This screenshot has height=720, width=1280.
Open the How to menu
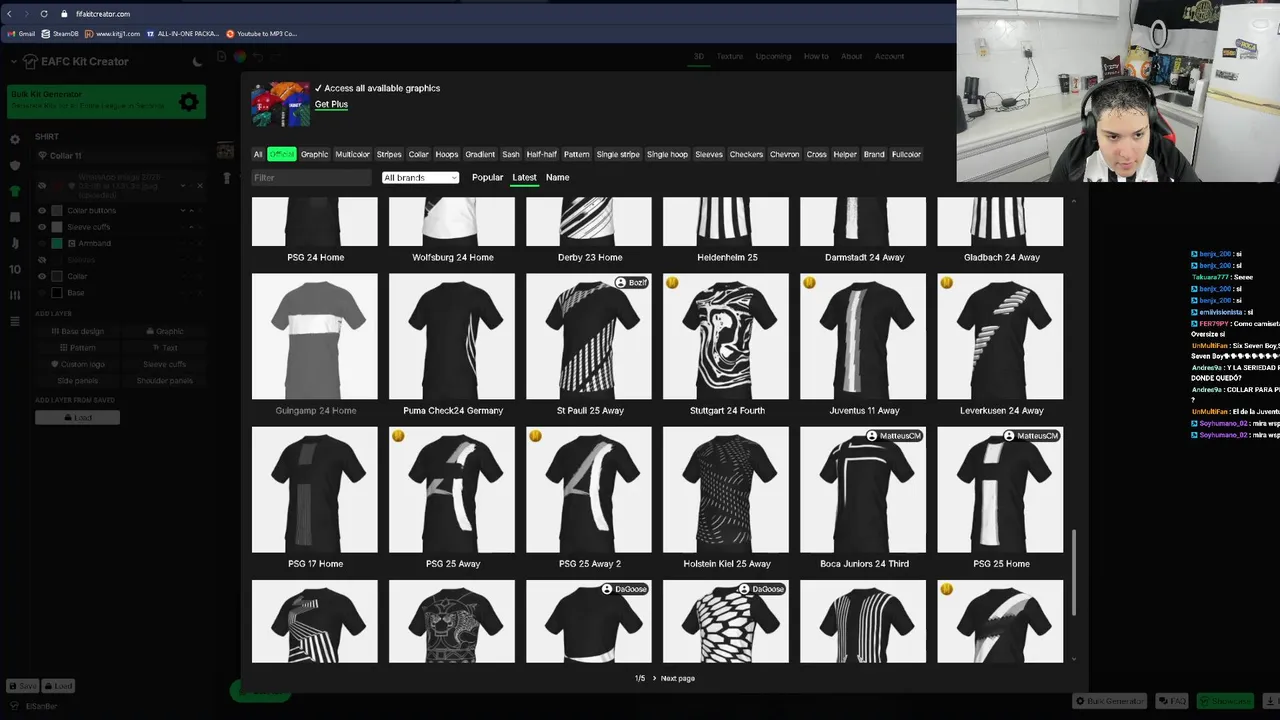click(x=816, y=56)
